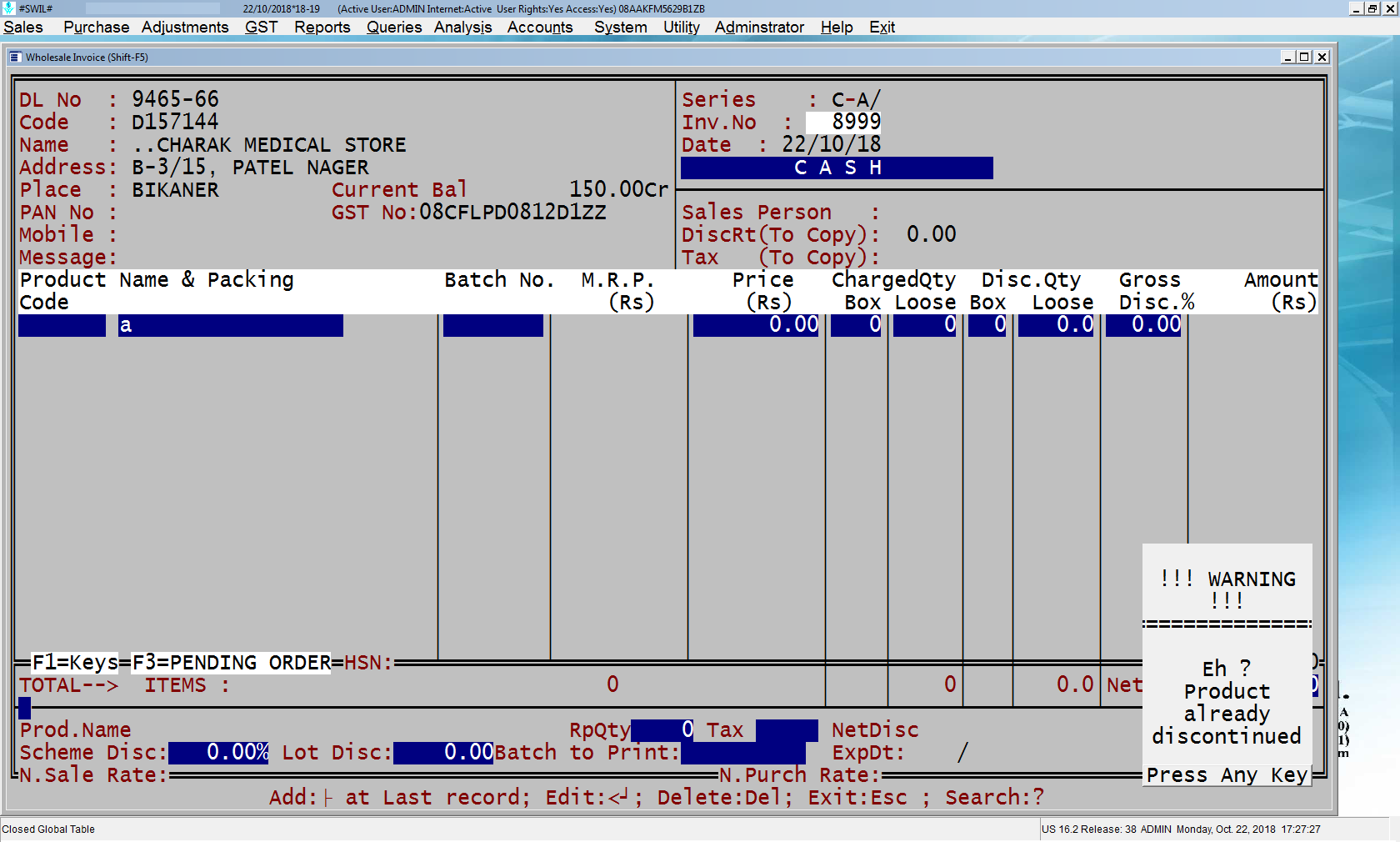Click the TOTAL--> ITEMS label
The height and width of the screenshot is (842, 1400).
click(125, 685)
